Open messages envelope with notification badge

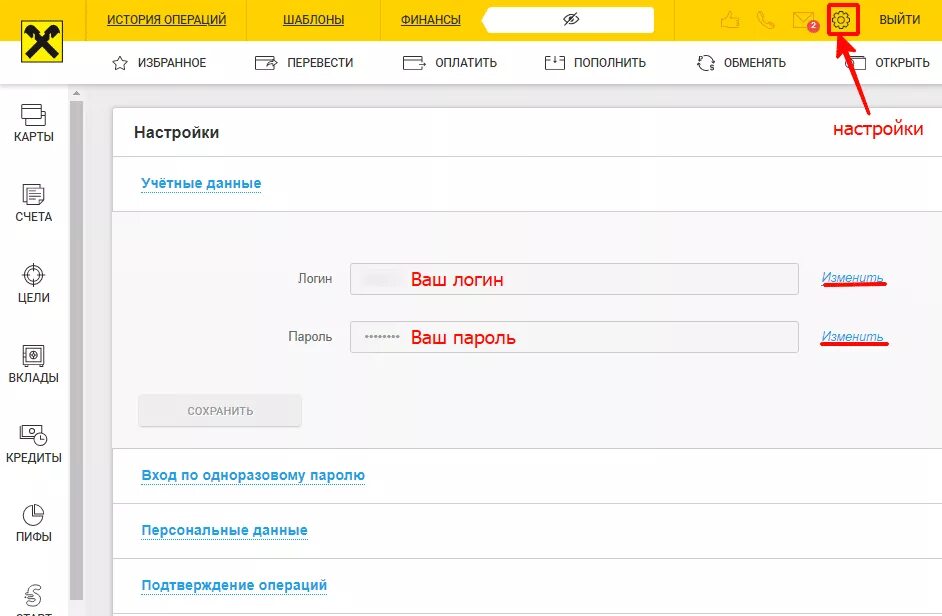(x=804, y=21)
